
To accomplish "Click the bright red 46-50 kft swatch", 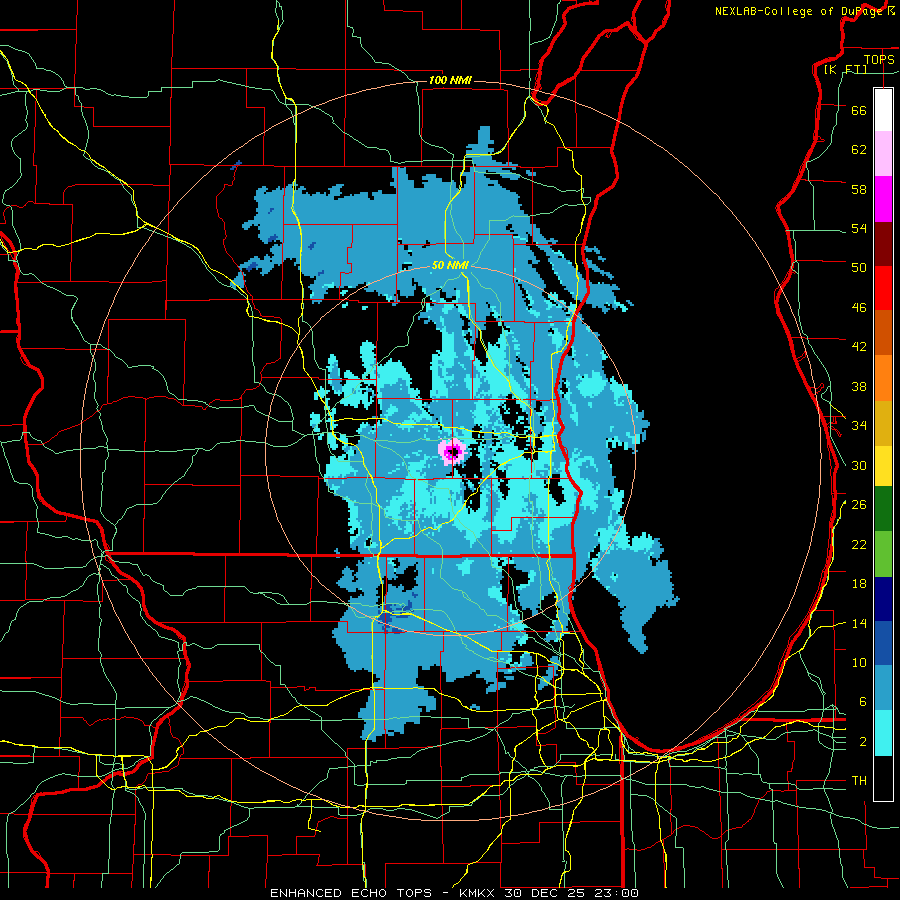I will point(883,288).
